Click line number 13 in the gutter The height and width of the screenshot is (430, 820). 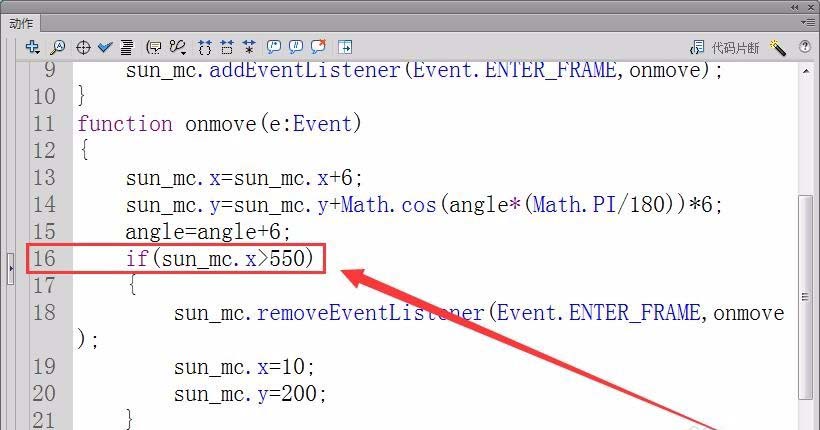tap(44, 178)
